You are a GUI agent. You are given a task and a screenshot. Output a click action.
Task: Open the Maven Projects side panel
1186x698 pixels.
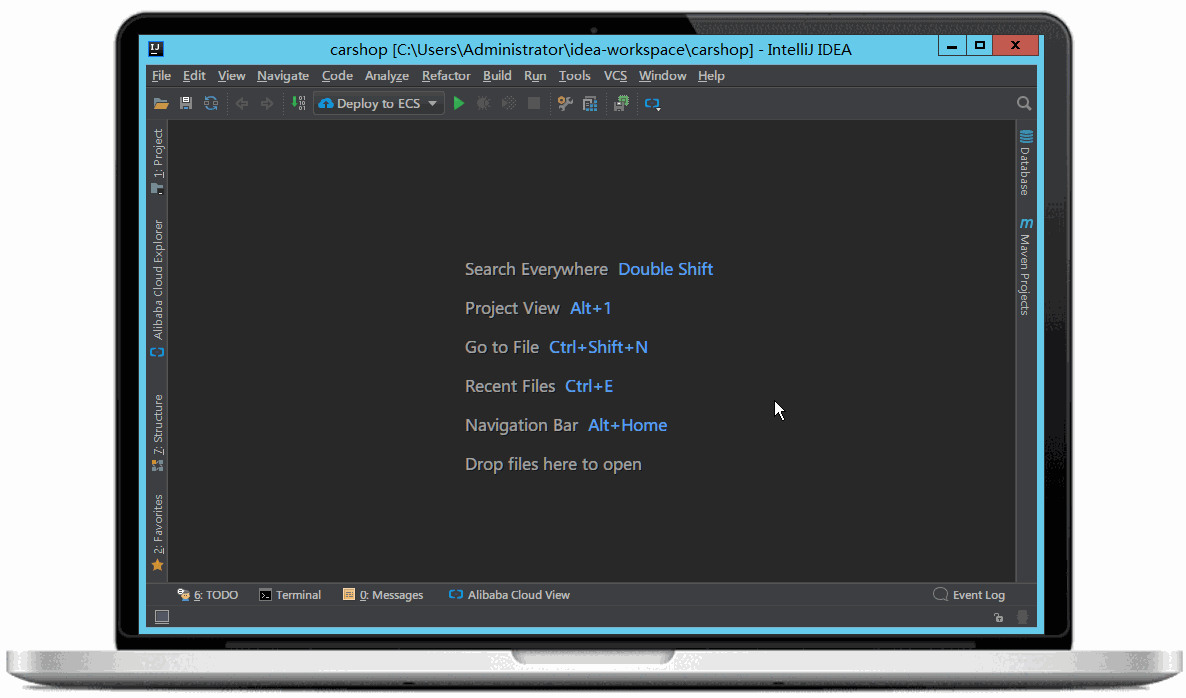coord(1026,266)
